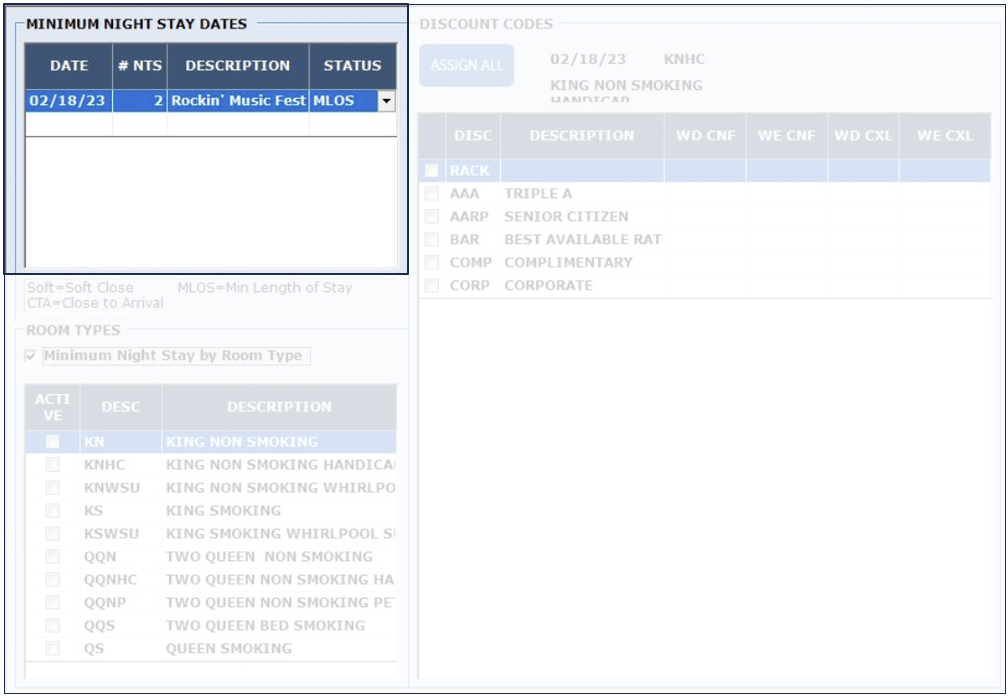The image size is (1008, 698).
Task: Select the AARP Senior Citizen checkbox
Action: click(432, 217)
